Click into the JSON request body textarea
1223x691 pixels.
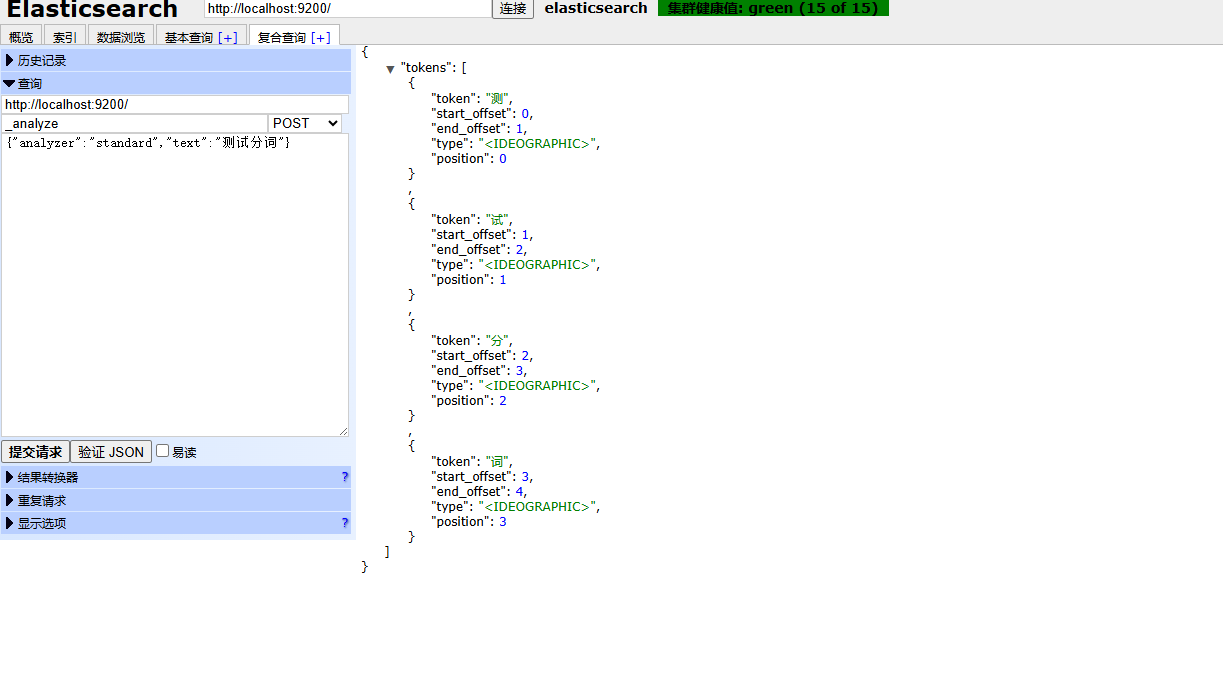175,285
